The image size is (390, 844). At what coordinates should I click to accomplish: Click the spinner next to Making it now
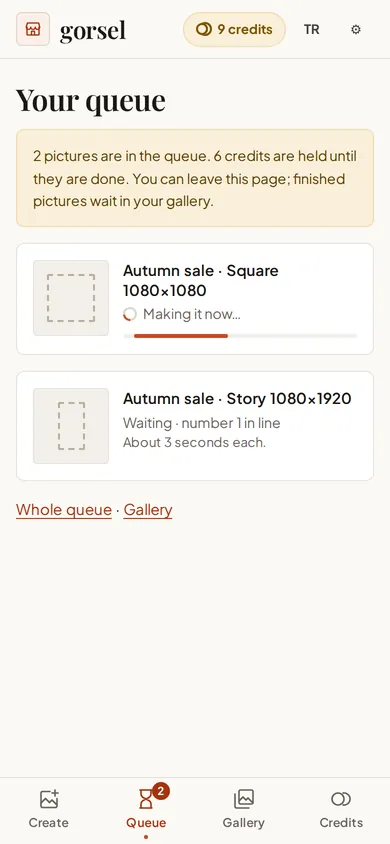pyautogui.click(x=130, y=314)
